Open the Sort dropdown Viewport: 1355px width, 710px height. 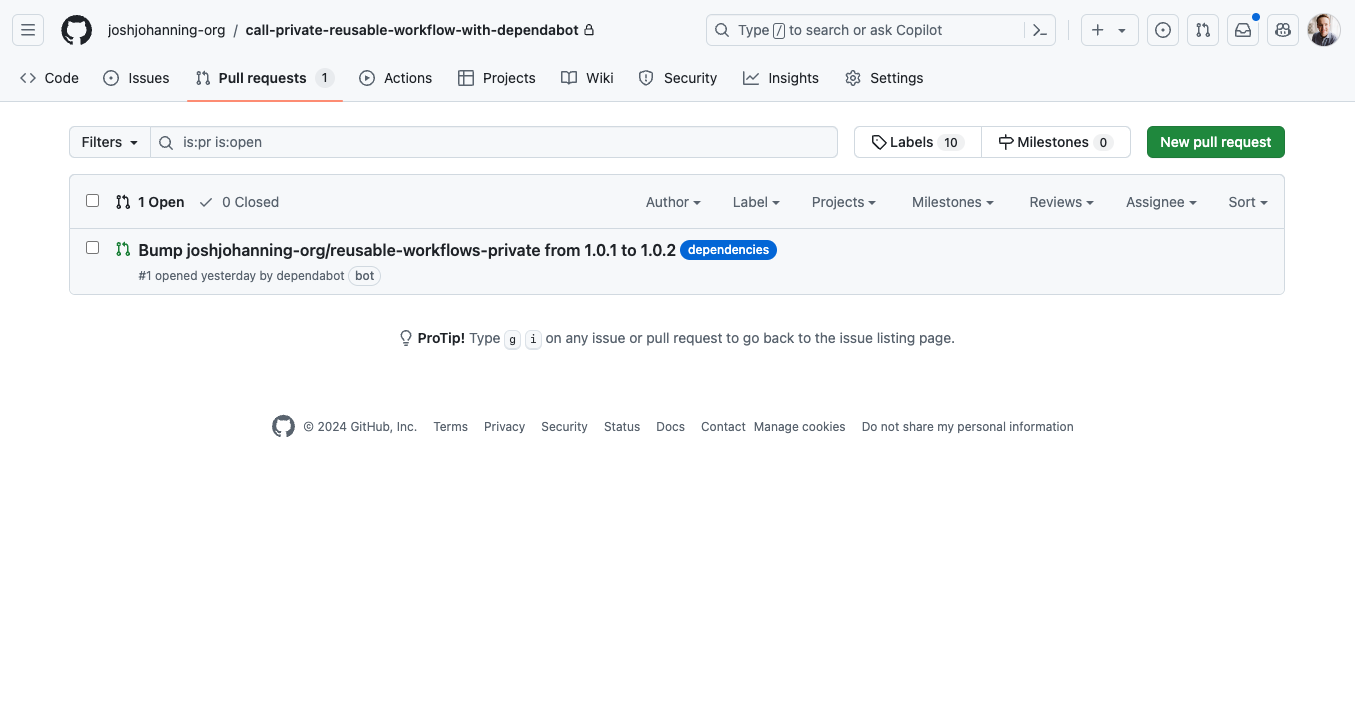point(1246,202)
